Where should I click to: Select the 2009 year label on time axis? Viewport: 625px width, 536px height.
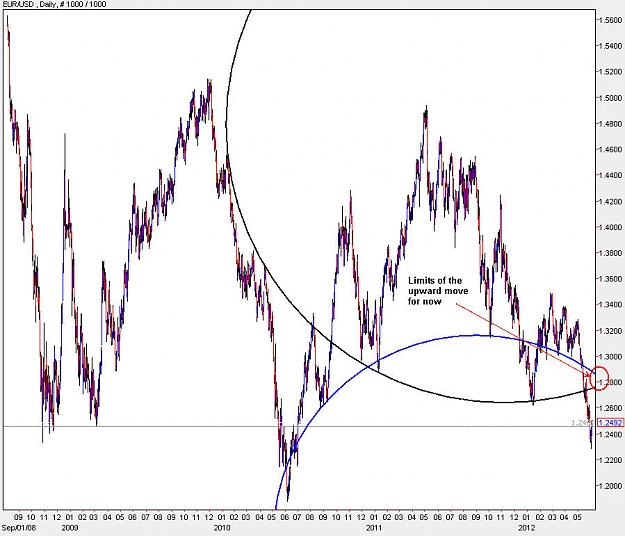70,528
